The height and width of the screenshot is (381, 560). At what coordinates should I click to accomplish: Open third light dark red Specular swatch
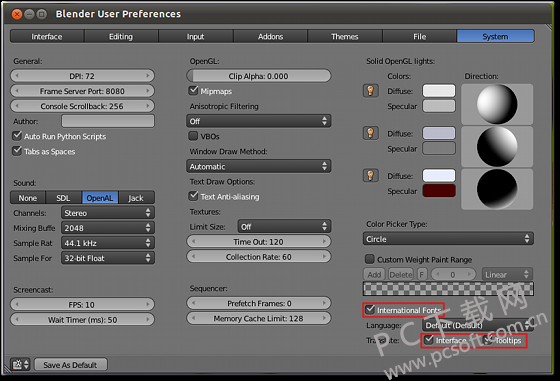pos(439,191)
